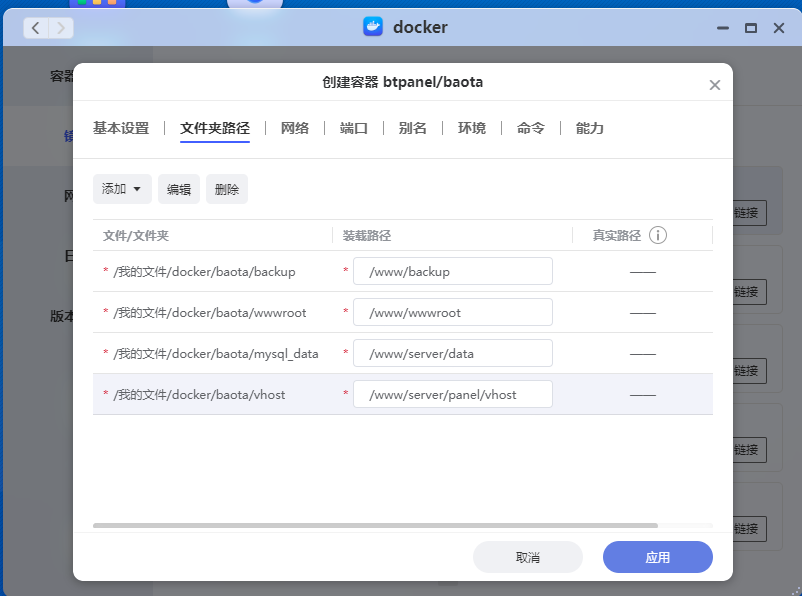Open the 端口 tab

coord(353,128)
